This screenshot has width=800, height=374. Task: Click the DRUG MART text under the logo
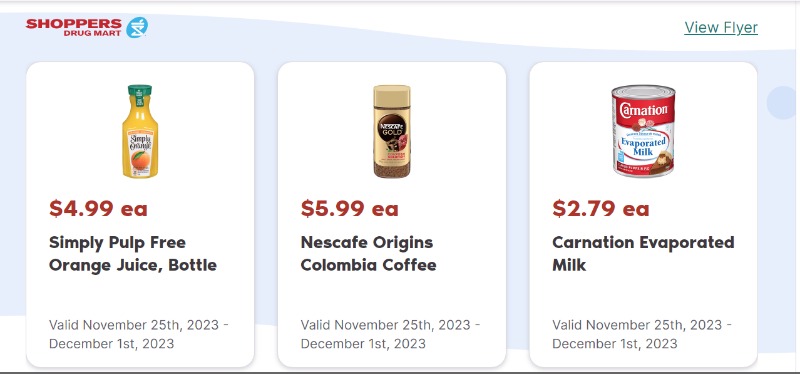click(x=92, y=34)
